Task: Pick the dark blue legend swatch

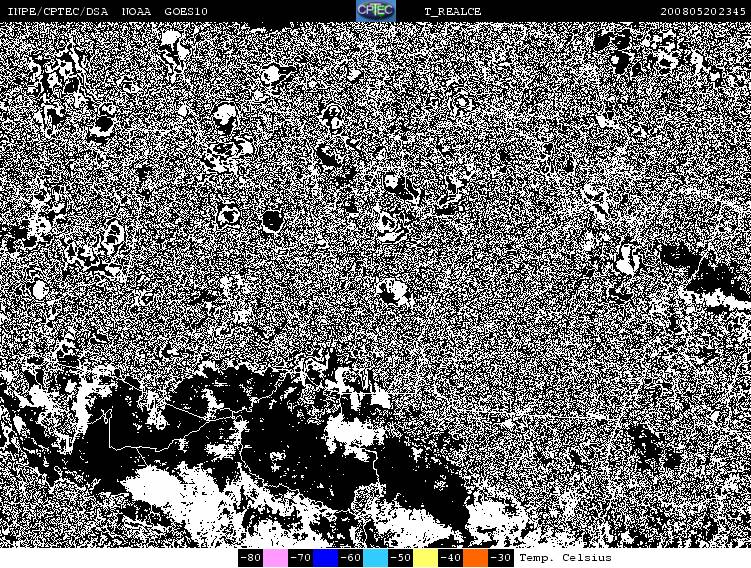Action: coord(325,558)
